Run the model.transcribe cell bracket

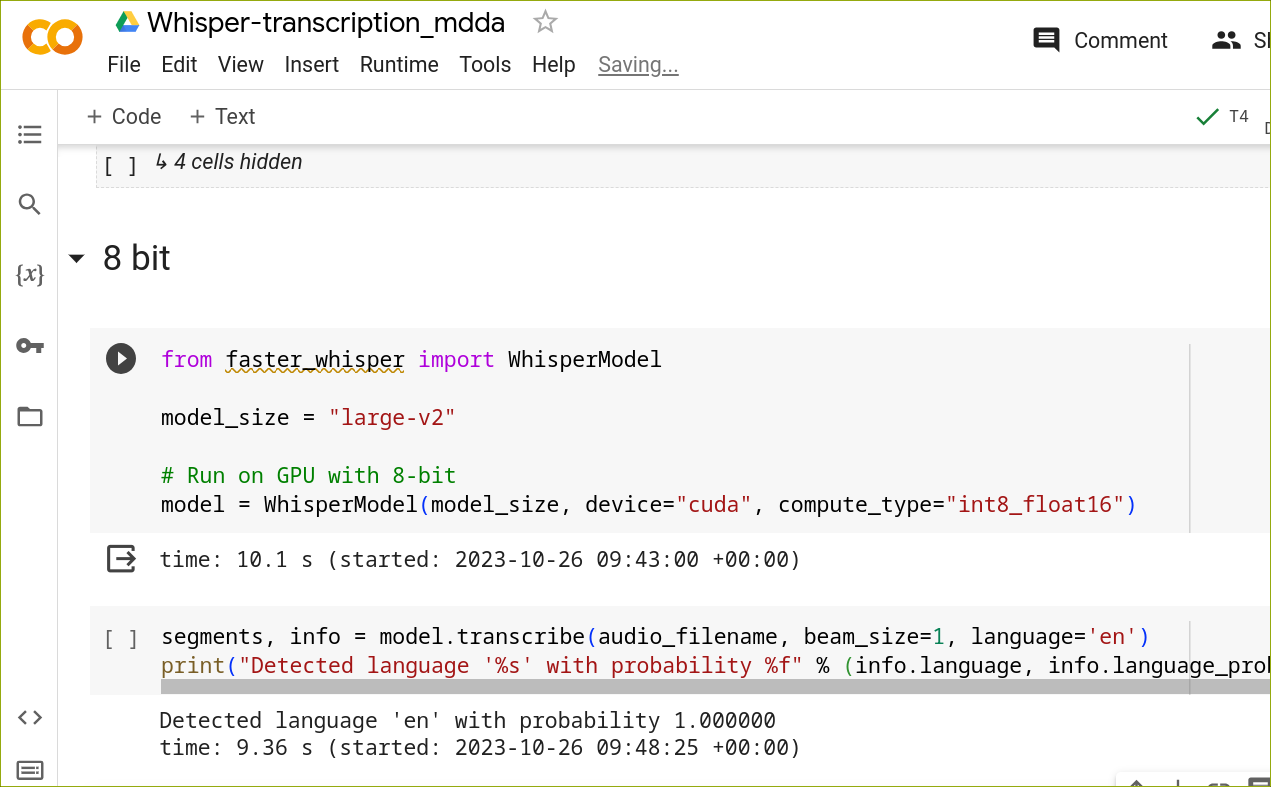(121, 639)
